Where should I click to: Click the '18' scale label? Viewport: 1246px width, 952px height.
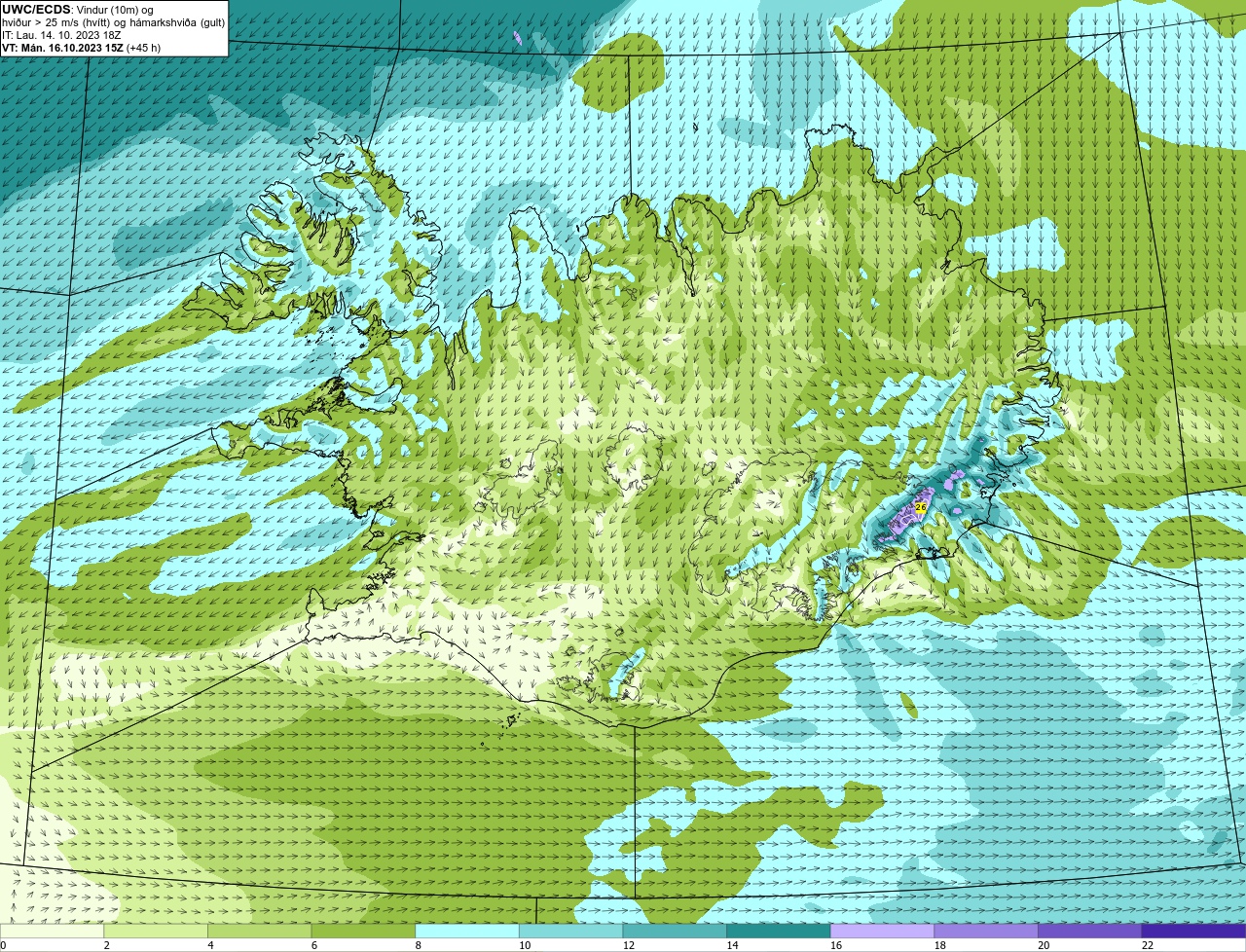[x=939, y=945]
